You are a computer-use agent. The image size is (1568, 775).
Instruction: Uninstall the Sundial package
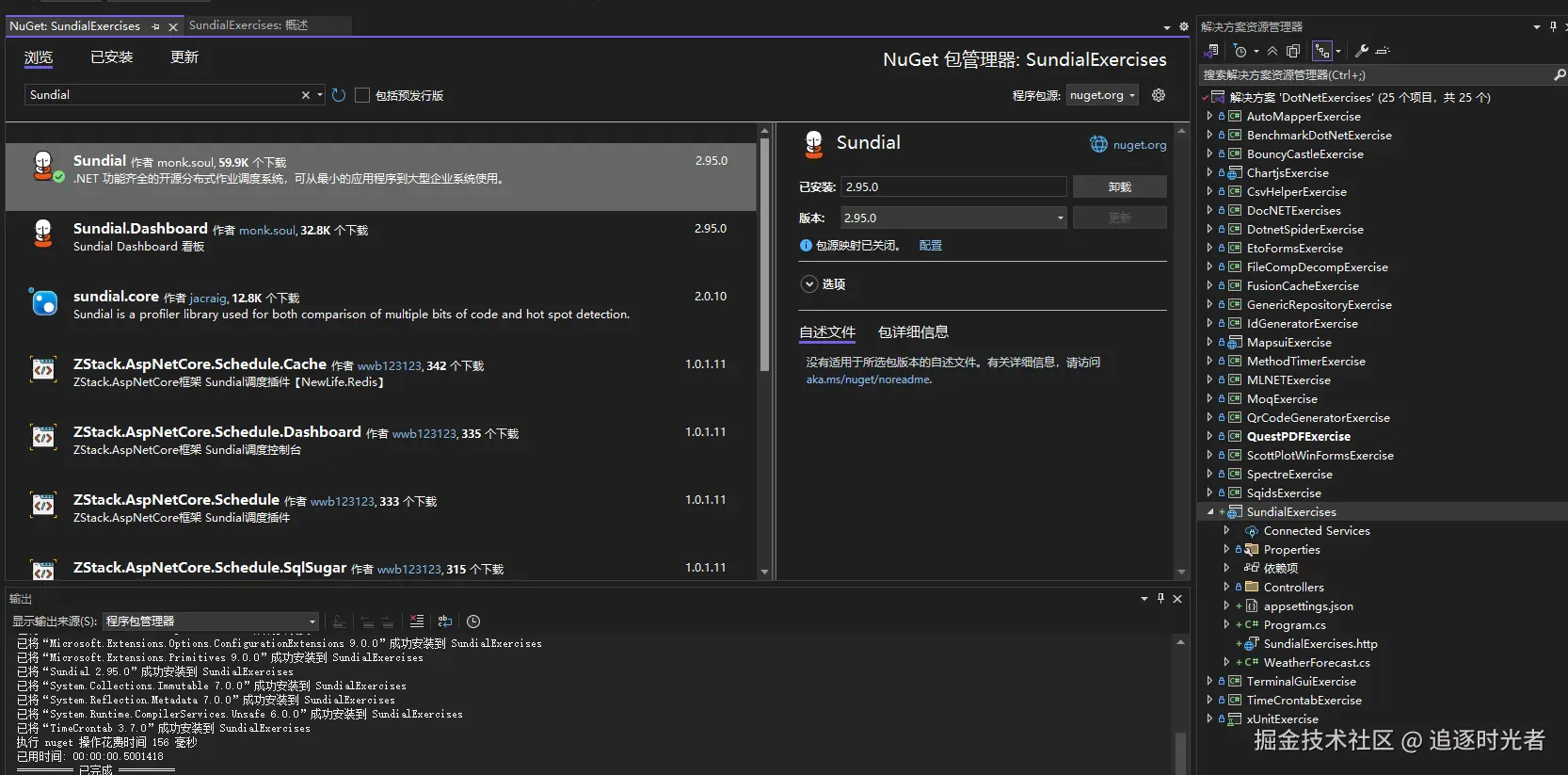tap(1119, 186)
